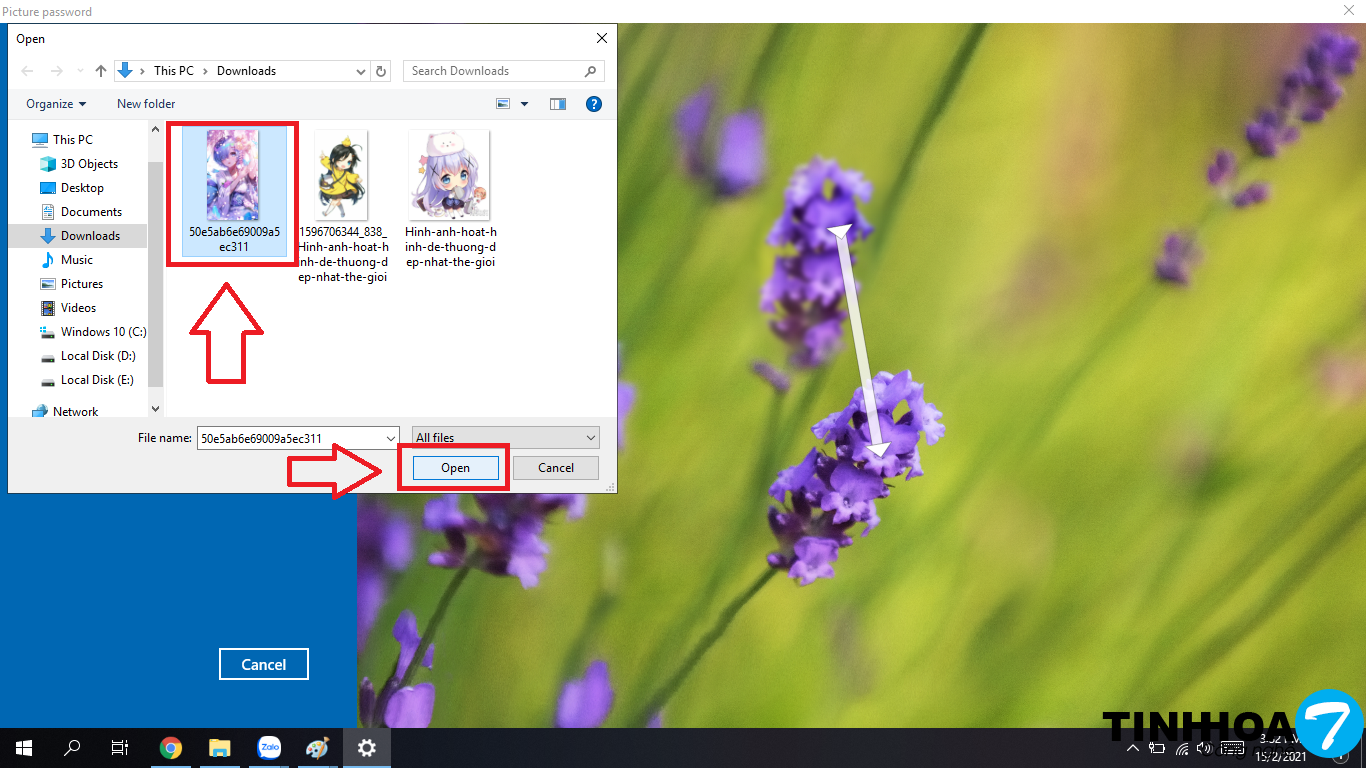This screenshot has width=1366, height=768.
Task: Expand the address bar path dropdown
Action: (361, 71)
